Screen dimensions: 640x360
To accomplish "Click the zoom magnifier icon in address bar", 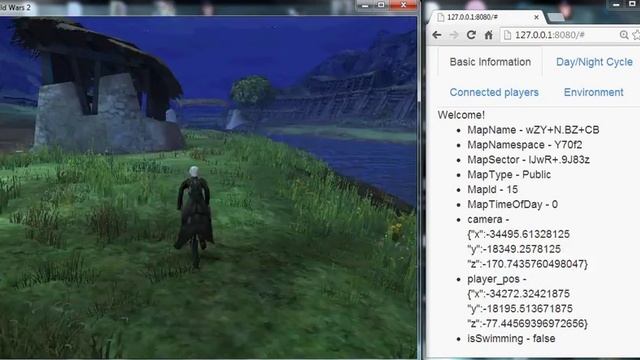I will [x=624, y=35].
